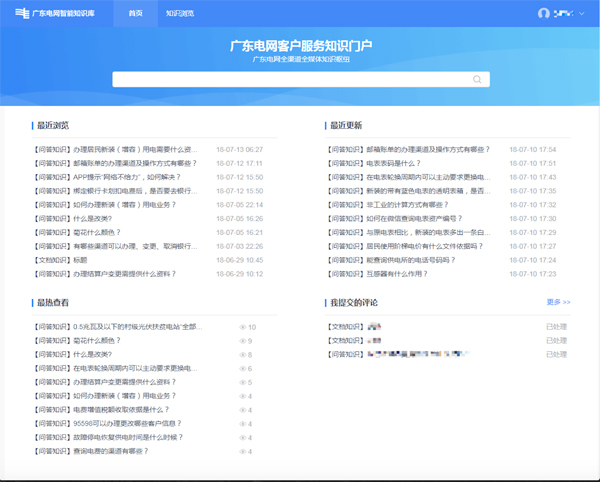Image resolution: width=600 pixels, height=482 pixels.
Task: Switch to the 首页 tab
Action: (136, 13)
